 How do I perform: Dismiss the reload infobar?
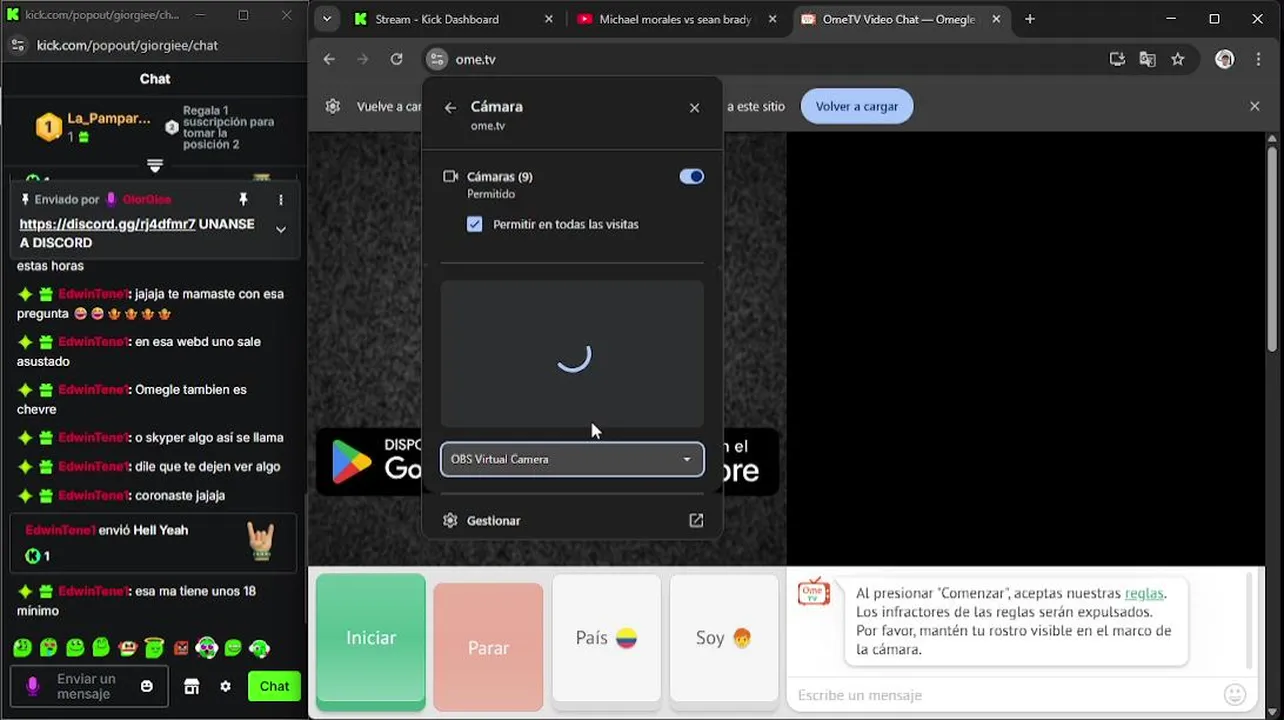point(1254,106)
